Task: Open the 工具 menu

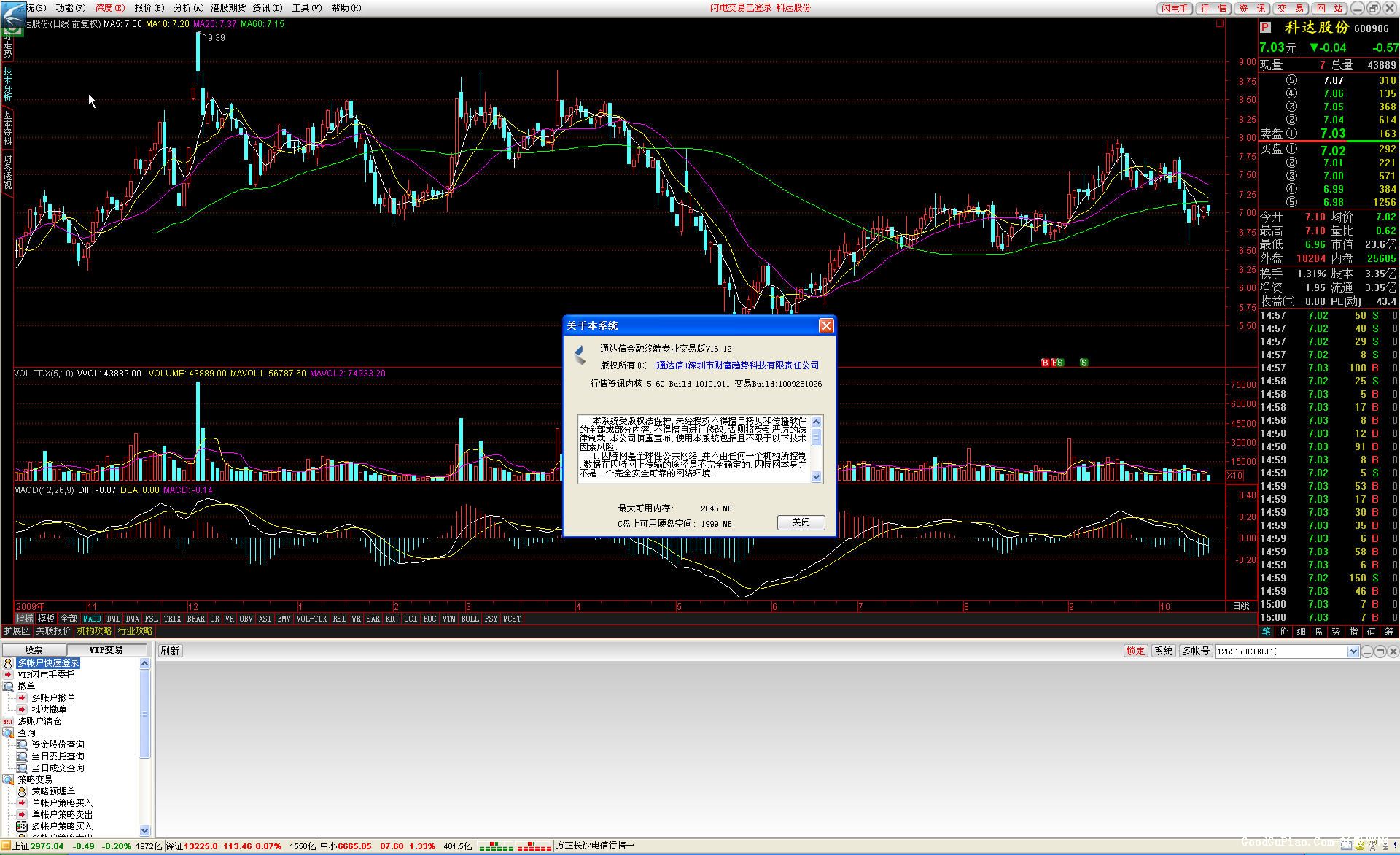Action: [x=306, y=8]
